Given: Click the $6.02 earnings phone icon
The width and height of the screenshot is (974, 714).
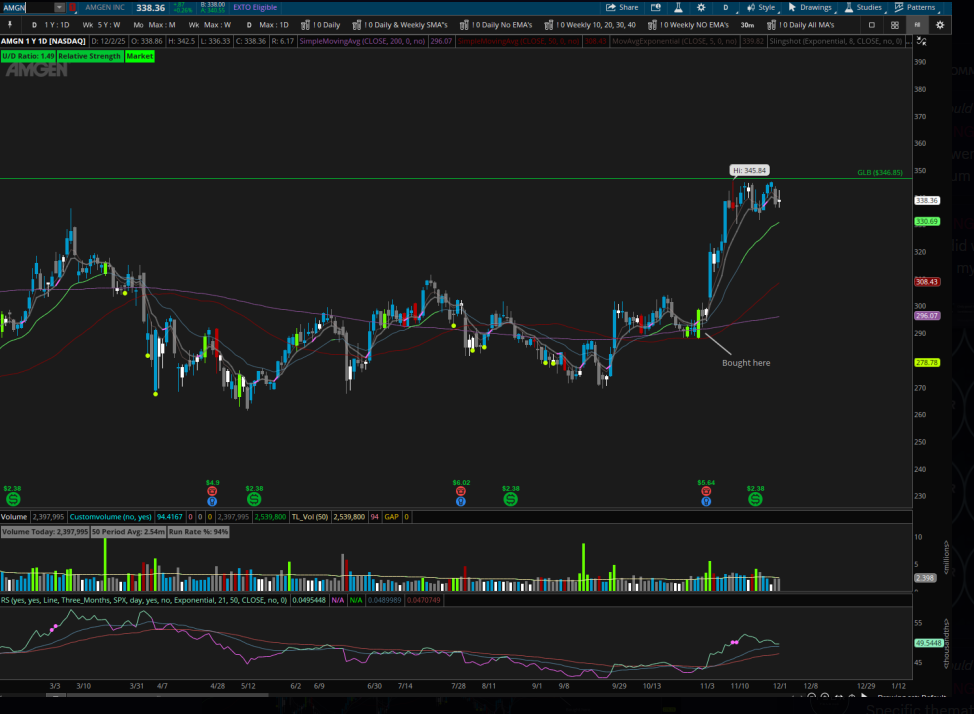Looking at the screenshot, I should coord(460,492).
